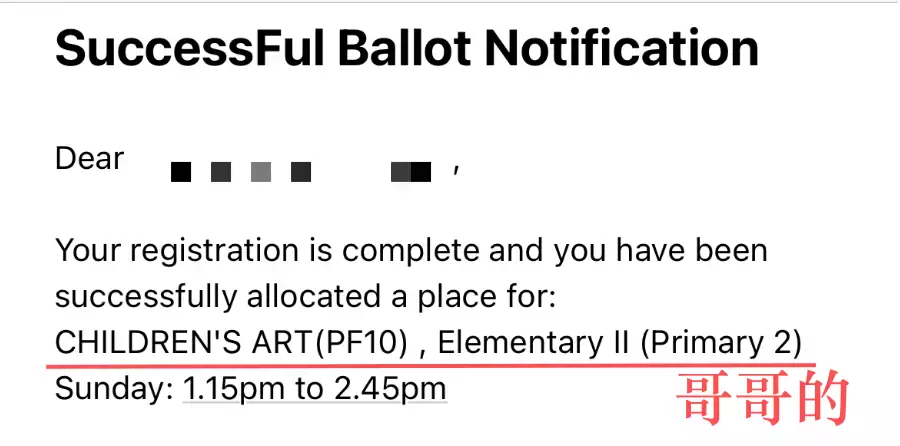
Task: Click the red Chinese annotation "哥哥的"
Action: click(763, 397)
